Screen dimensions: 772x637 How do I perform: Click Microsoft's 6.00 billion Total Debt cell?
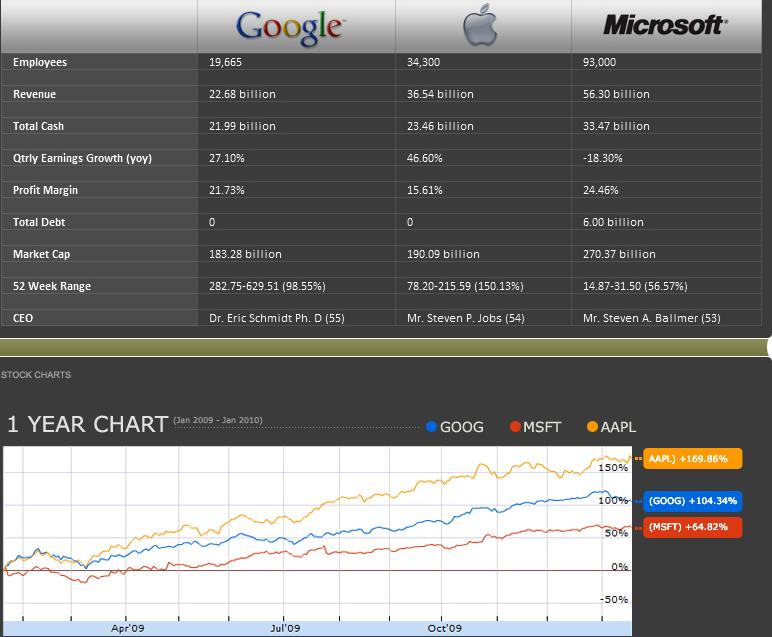tap(613, 222)
